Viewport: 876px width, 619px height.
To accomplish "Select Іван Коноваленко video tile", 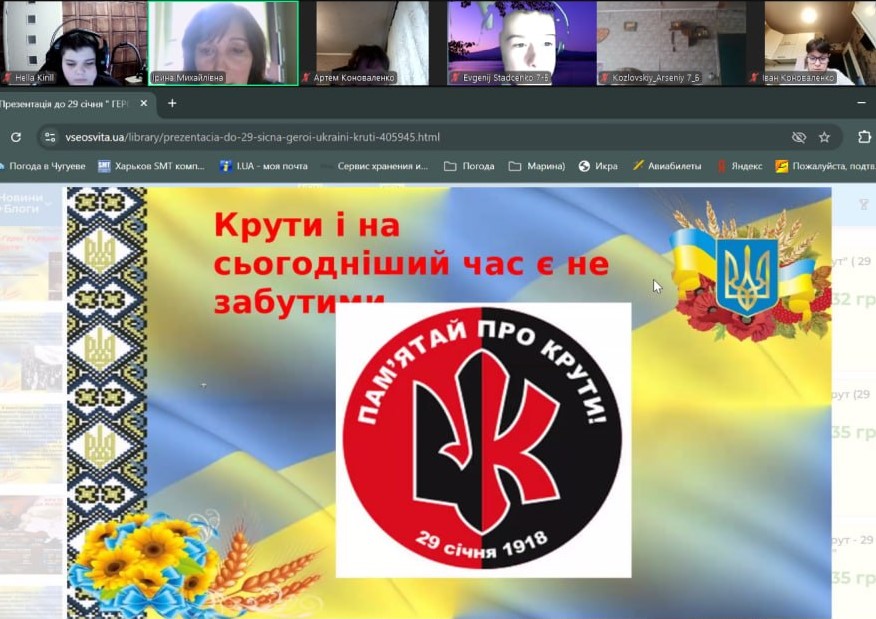I will click(x=811, y=42).
